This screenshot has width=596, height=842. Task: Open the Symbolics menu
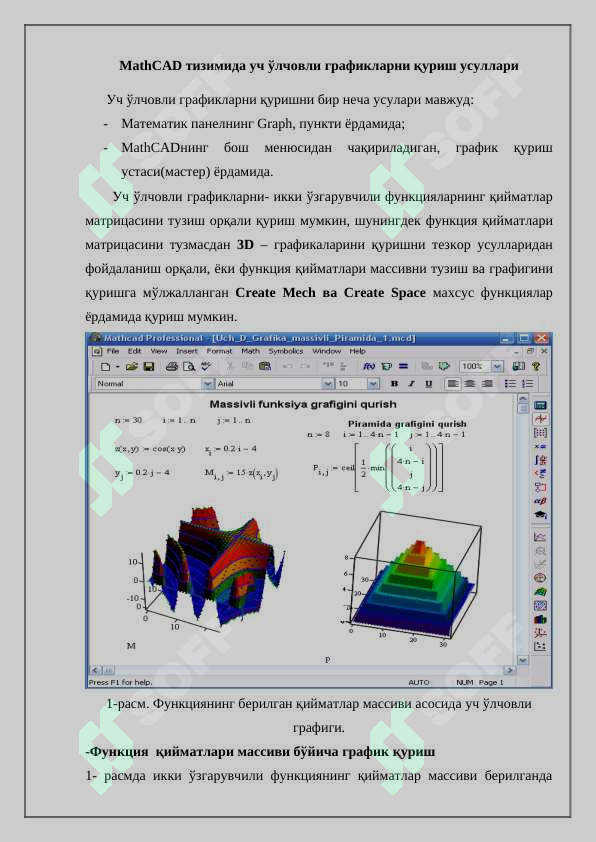tap(286, 351)
